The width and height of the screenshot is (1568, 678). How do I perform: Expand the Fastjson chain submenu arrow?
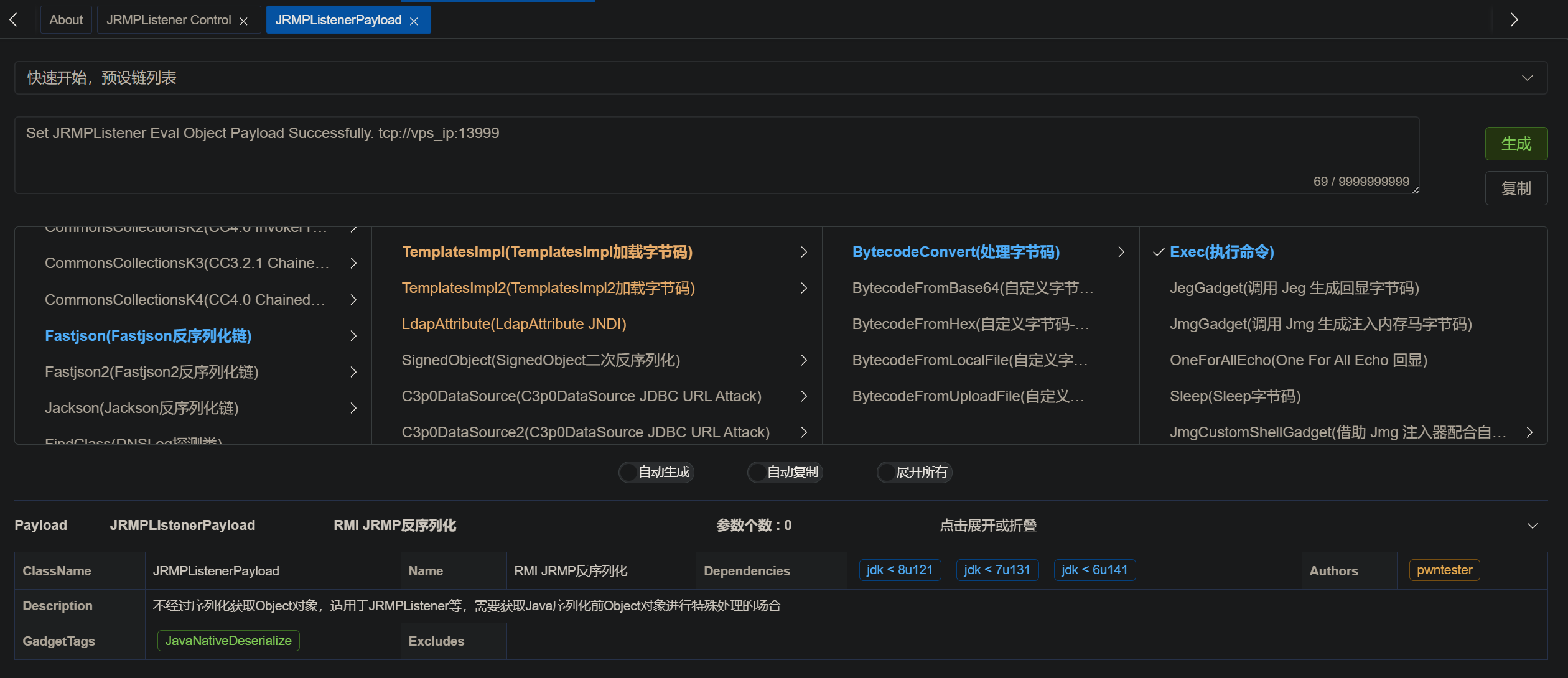click(x=353, y=336)
